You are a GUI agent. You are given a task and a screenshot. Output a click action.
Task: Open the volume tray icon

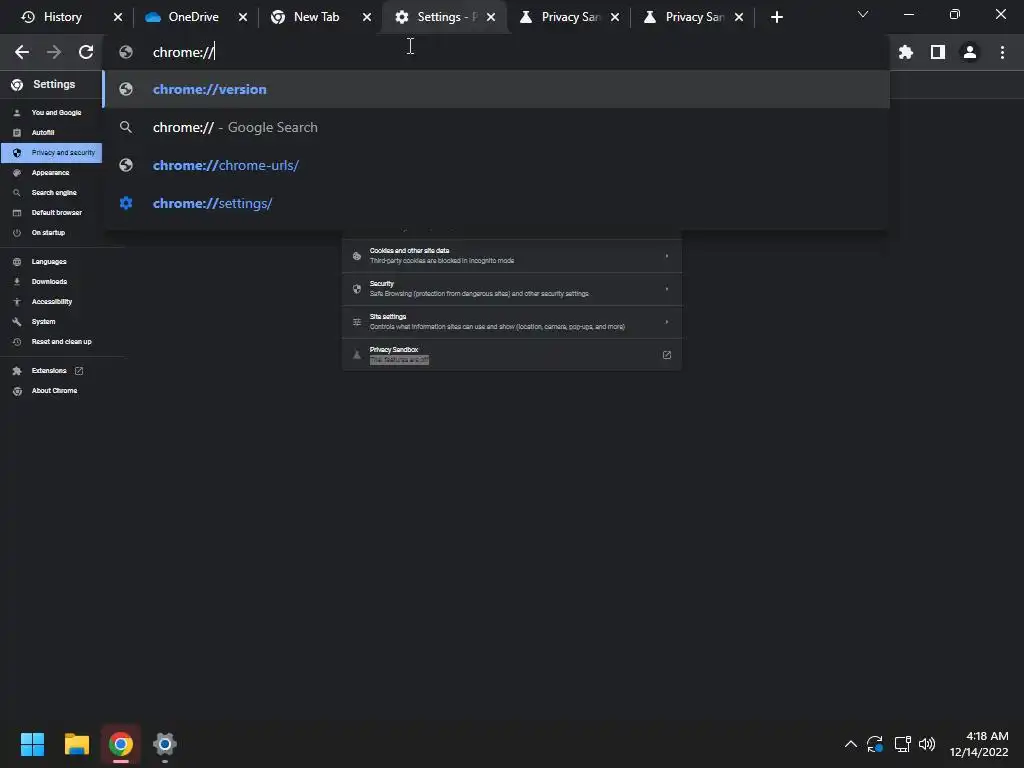click(x=927, y=744)
